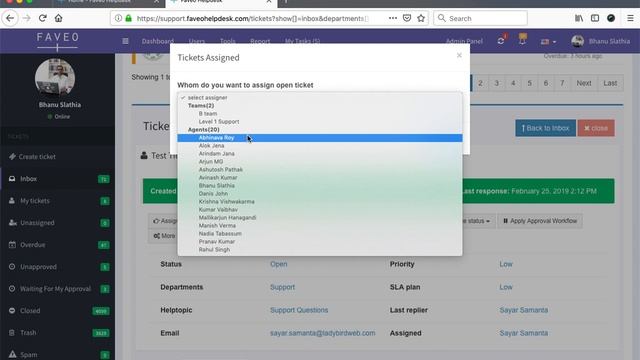Open Support Questions helptopic link
This screenshot has width=640, height=360.
point(299,310)
